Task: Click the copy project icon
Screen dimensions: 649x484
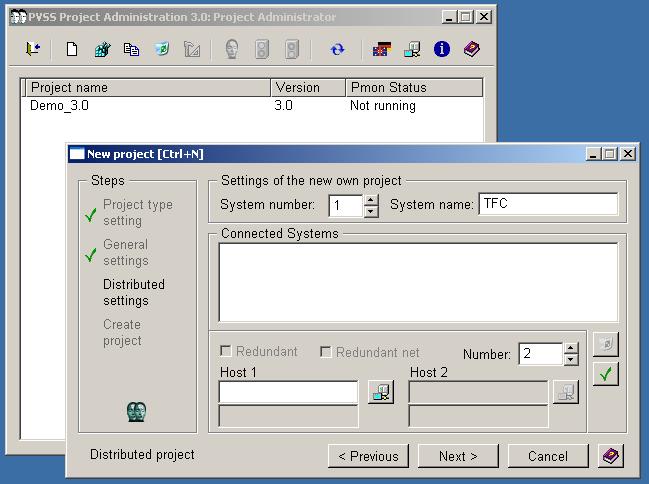Action: [132, 49]
